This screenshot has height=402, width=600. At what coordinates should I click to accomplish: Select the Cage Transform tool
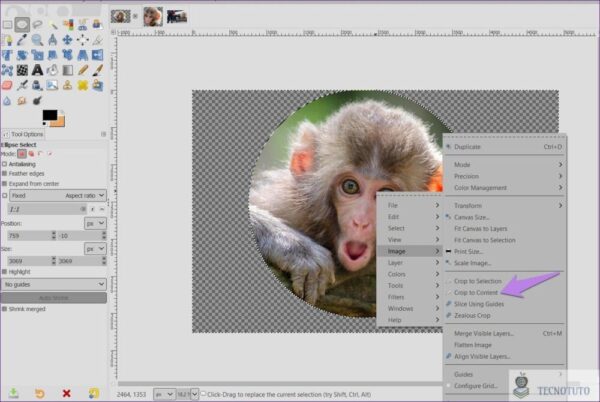[7, 70]
